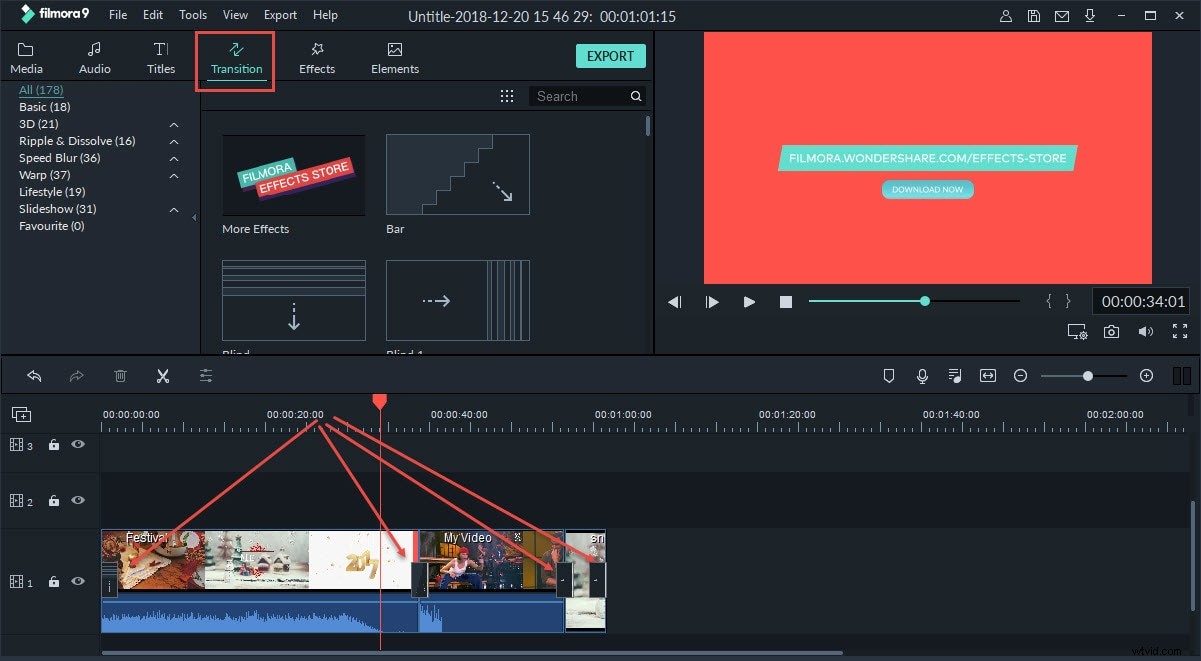This screenshot has height=661, width=1201.
Task: Open the Audio Mixer icon
Action: 954,375
